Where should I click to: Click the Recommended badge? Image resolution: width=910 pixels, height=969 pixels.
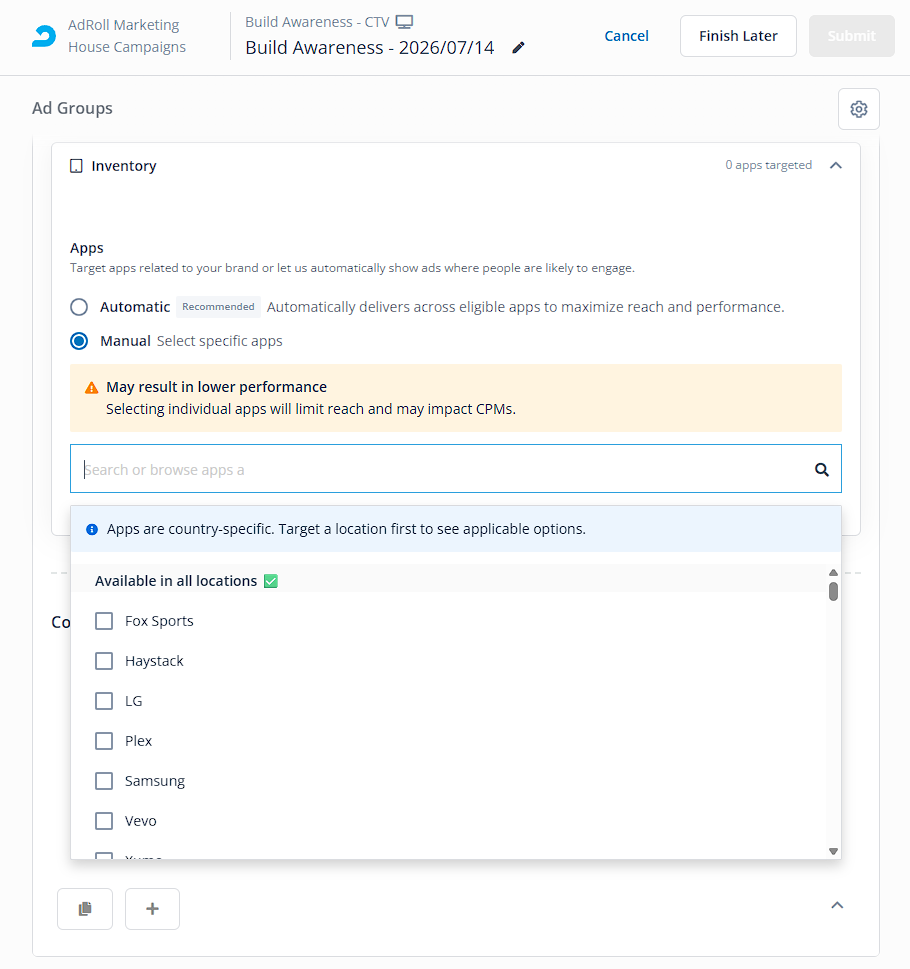click(218, 307)
